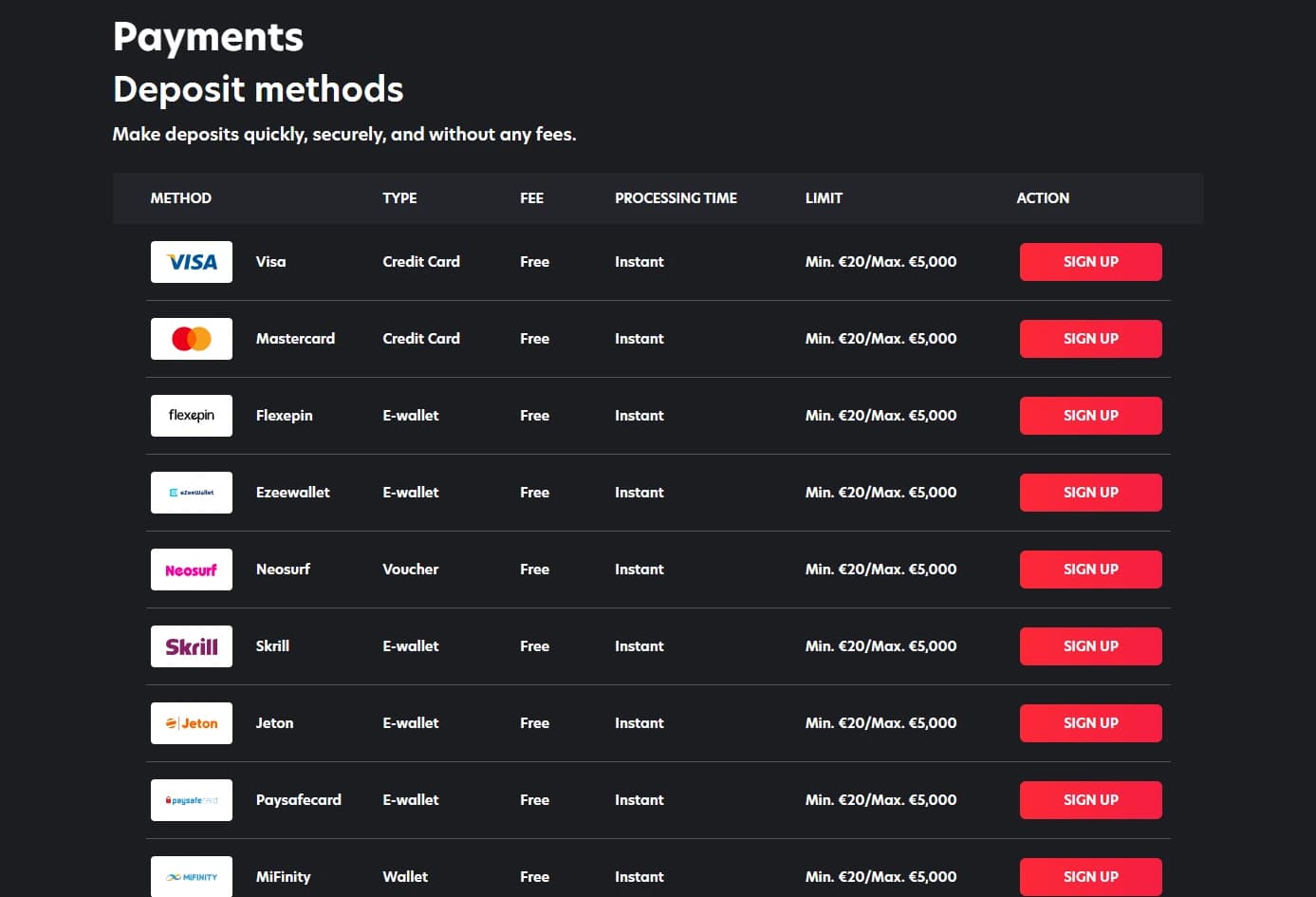The width and height of the screenshot is (1316, 897).
Task: Click Sign Up in the Ezeewallet row
Action: [x=1090, y=493]
